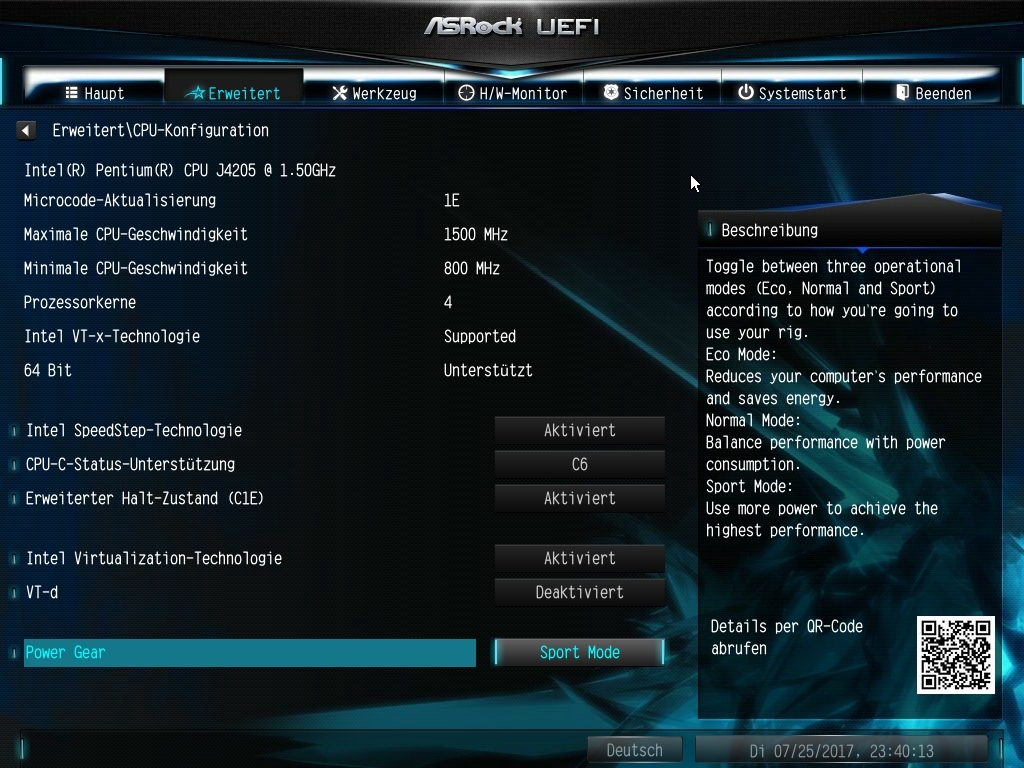Screen dimensions: 1024x768
Task: Click the 800 MHz value
Action: click(472, 268)
